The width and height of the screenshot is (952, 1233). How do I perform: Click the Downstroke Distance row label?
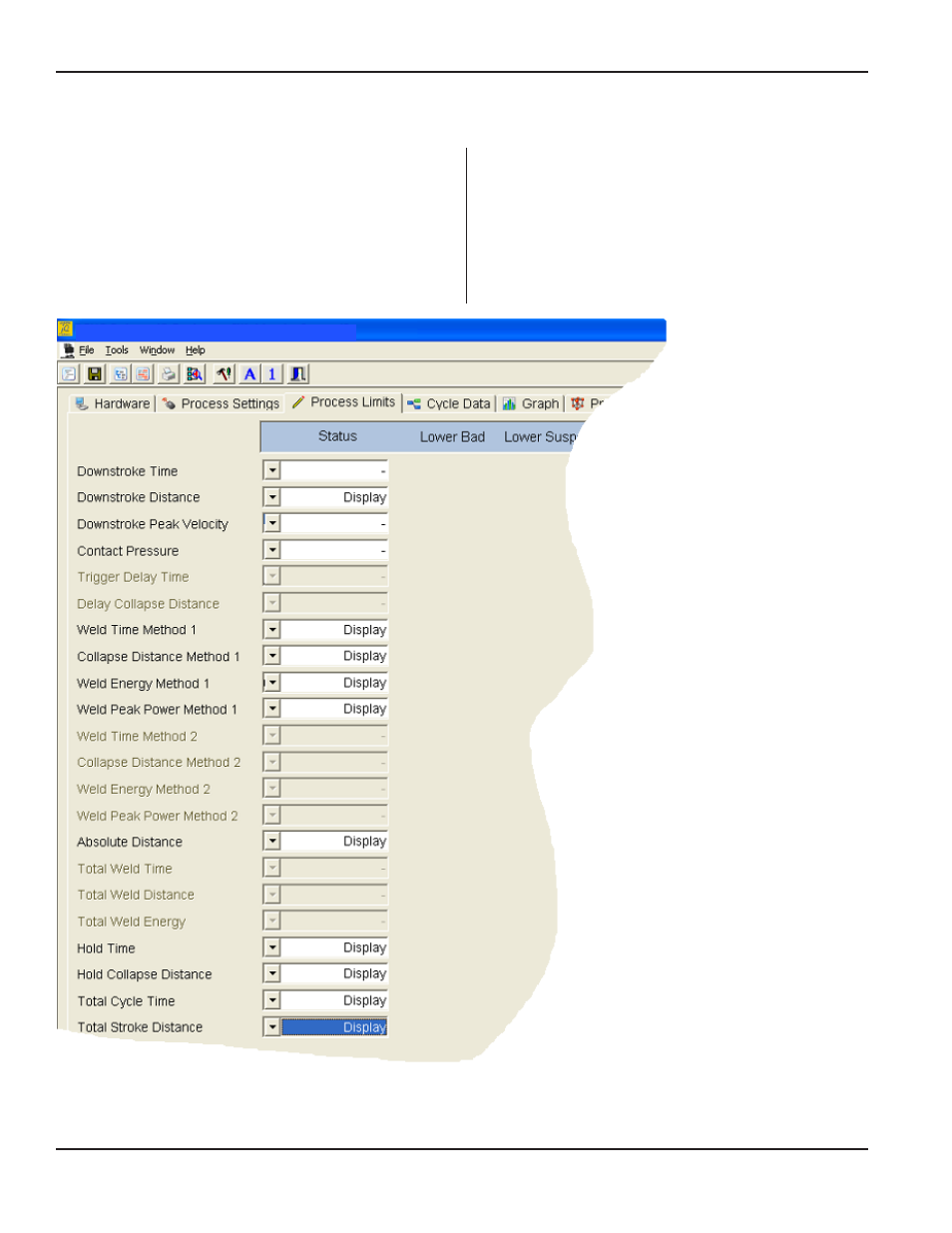pyautogui.click(x=139, y=497)
